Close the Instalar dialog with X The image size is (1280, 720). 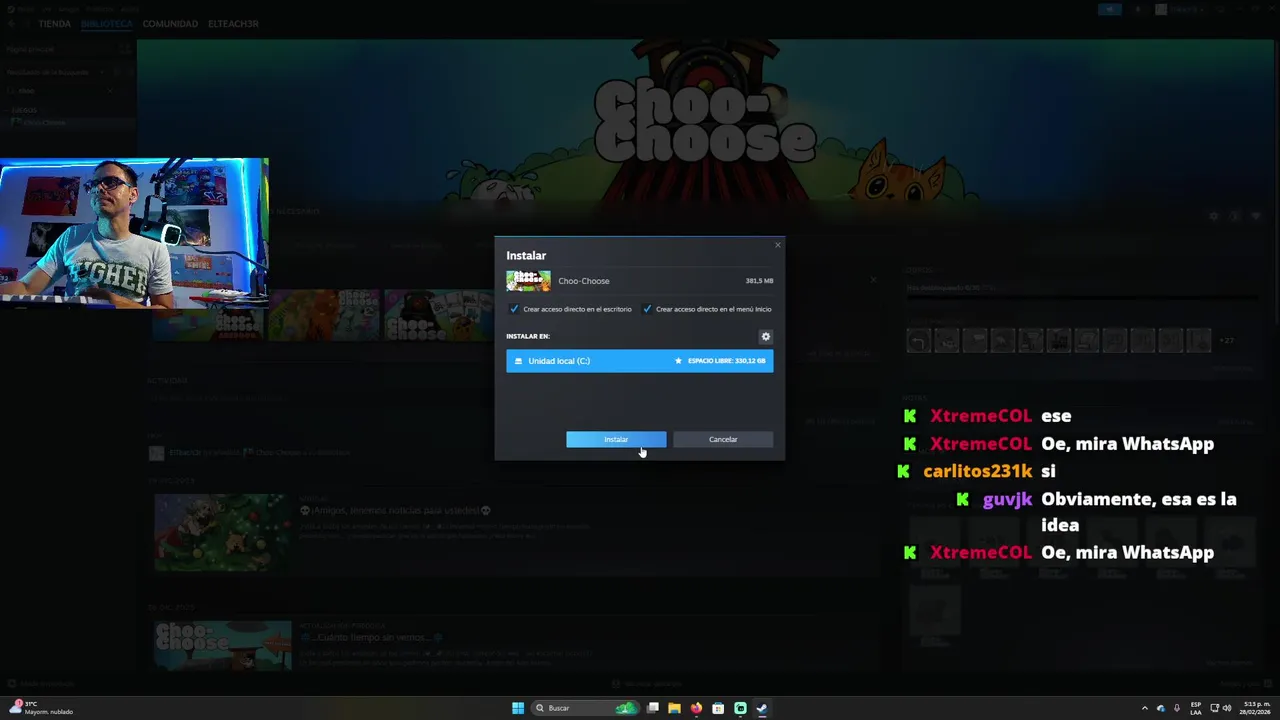777,245
